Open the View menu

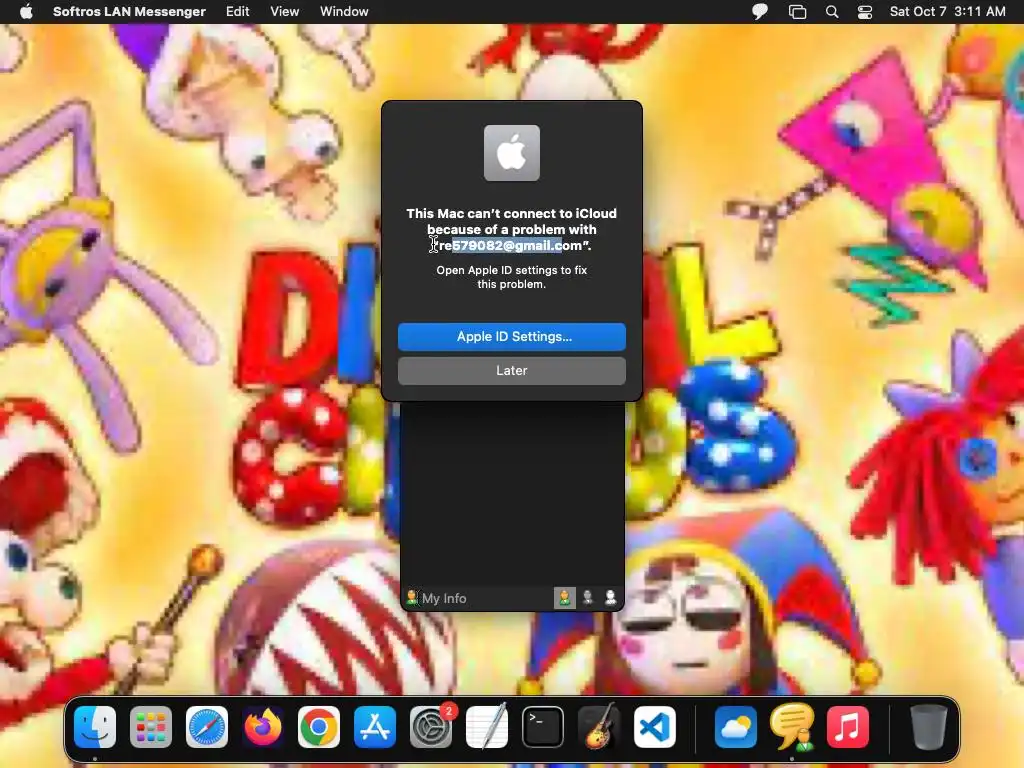[285, 11]
